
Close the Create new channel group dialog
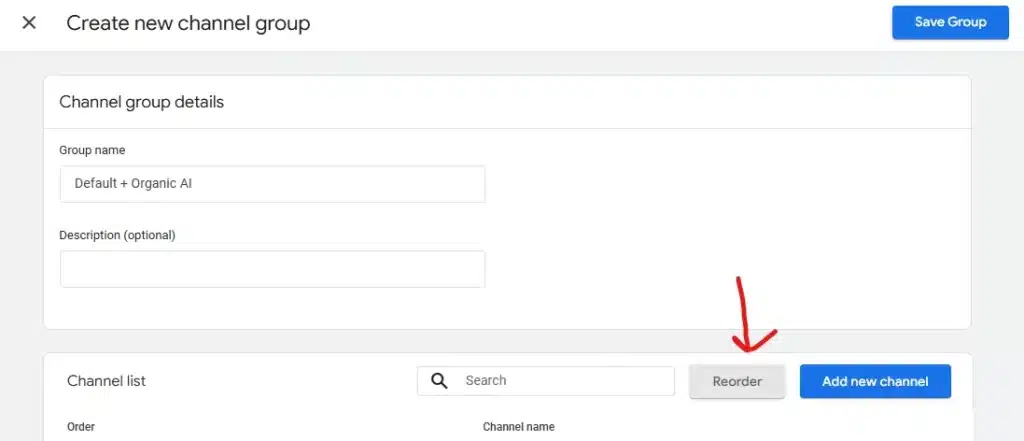tap(29, 22)
